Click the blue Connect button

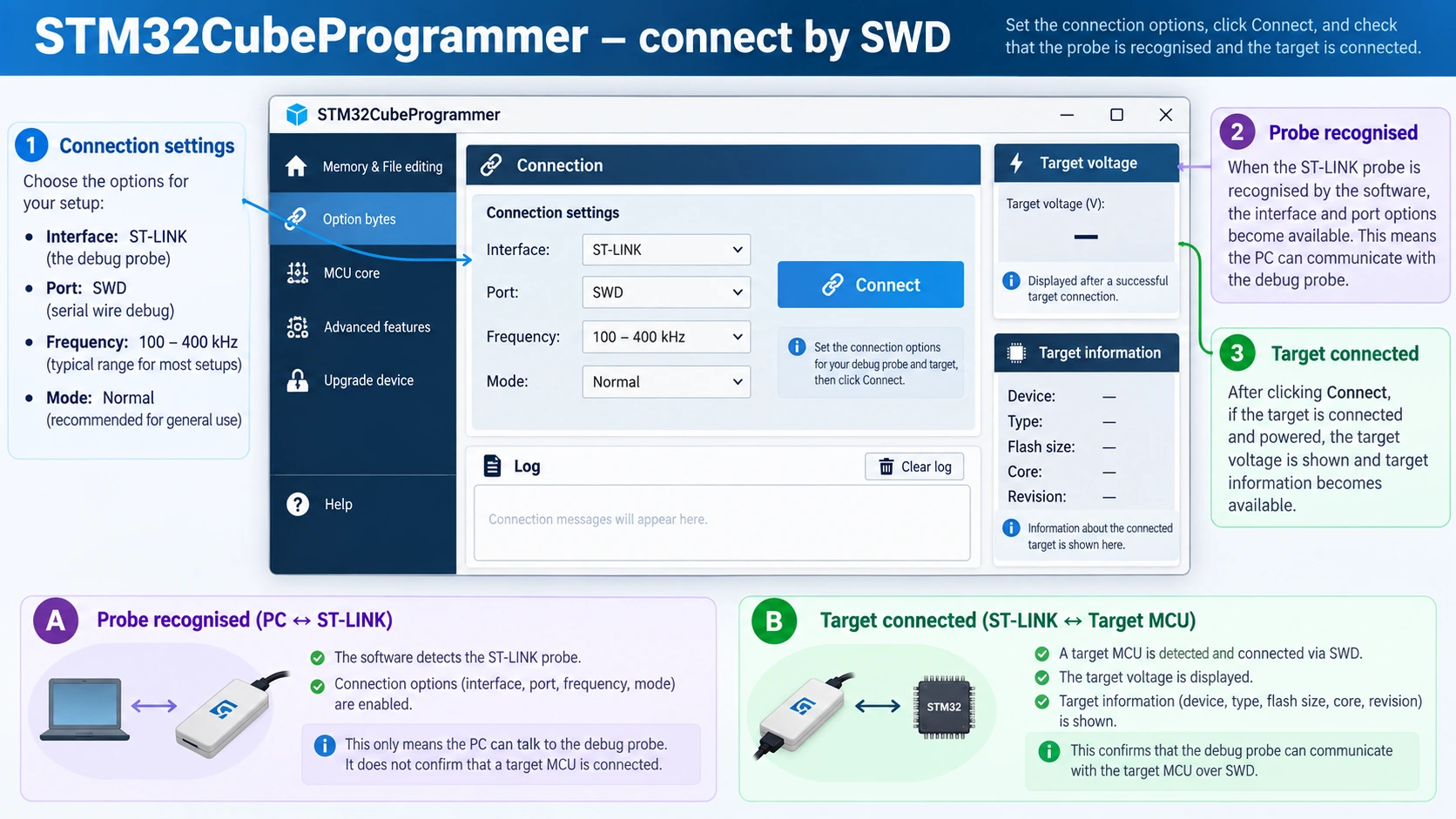pos(871,285)
